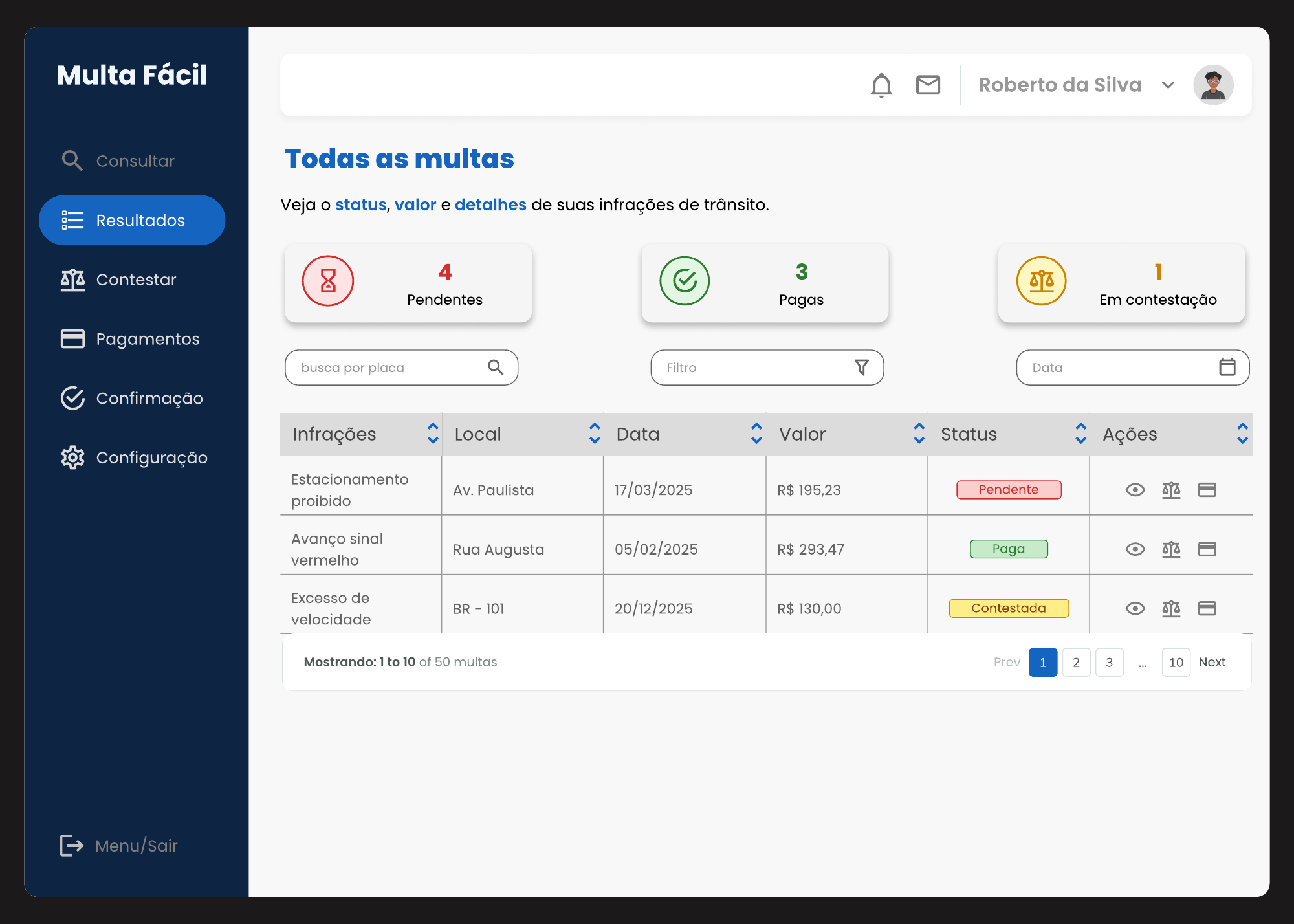The height and width of the screenshot is (924, 1294).
Task: Click the Configuração gear icon in sidebar
Action: click(72, 457)
